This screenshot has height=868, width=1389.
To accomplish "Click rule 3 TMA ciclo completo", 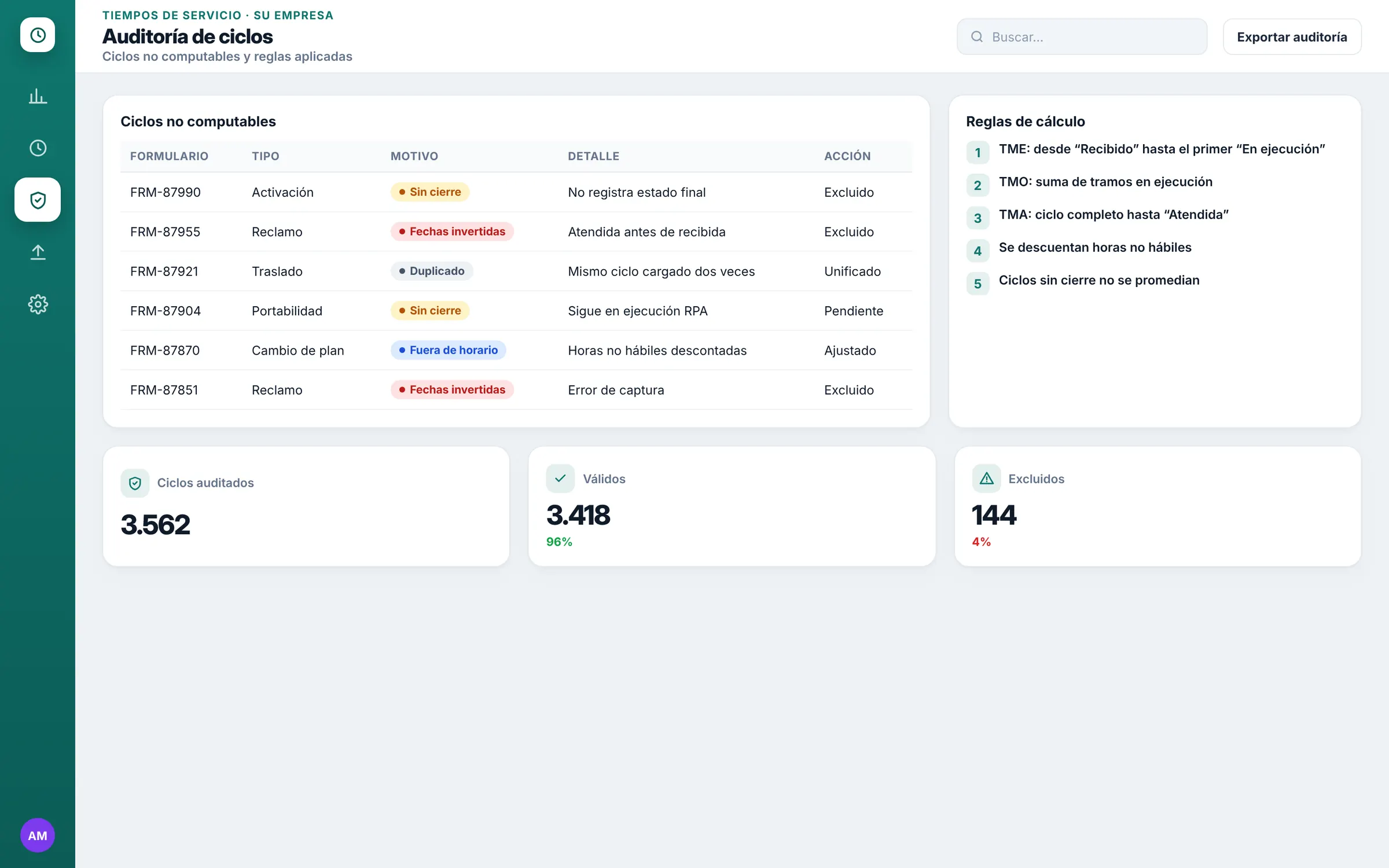I will (1097, 217).
